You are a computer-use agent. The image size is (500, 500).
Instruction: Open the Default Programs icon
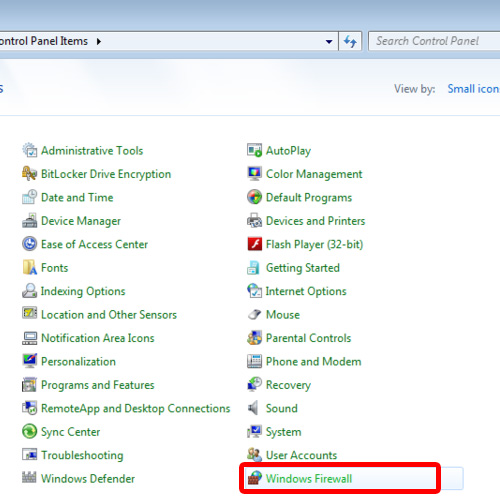tap(254, 197)
